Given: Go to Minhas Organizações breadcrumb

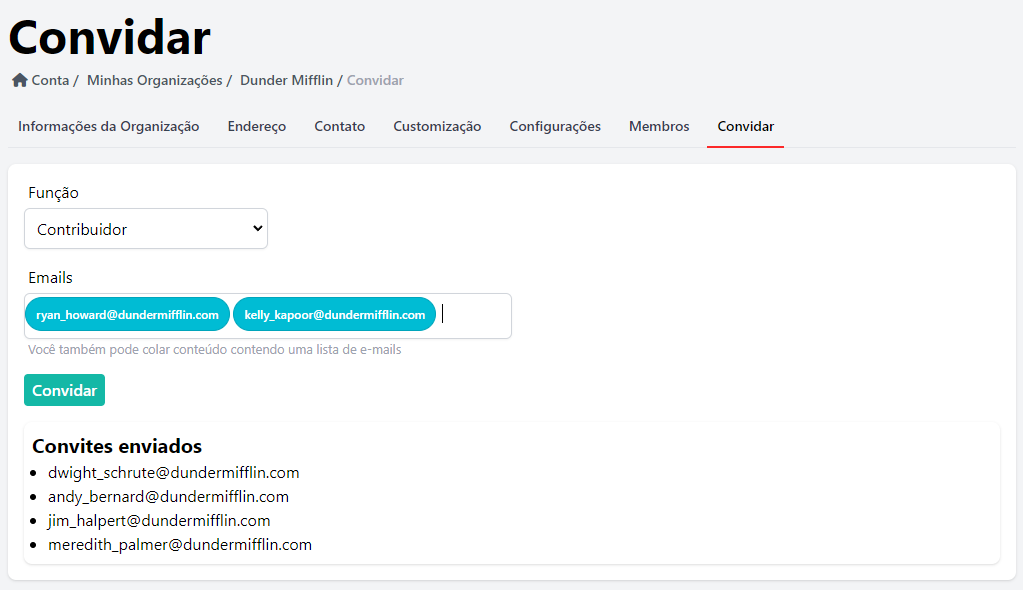Looking at the screenshot, I should pyautogui.click(x=155, y=80).
